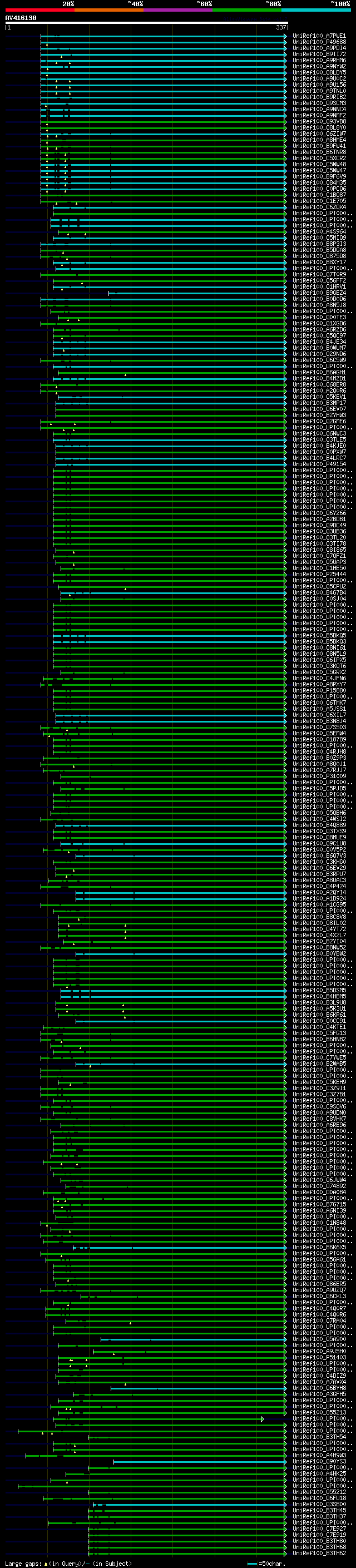356x1568 pixels.
Task: Click hit label UniRef100_Q6ZIW7
Action: (x=319, y=134)
